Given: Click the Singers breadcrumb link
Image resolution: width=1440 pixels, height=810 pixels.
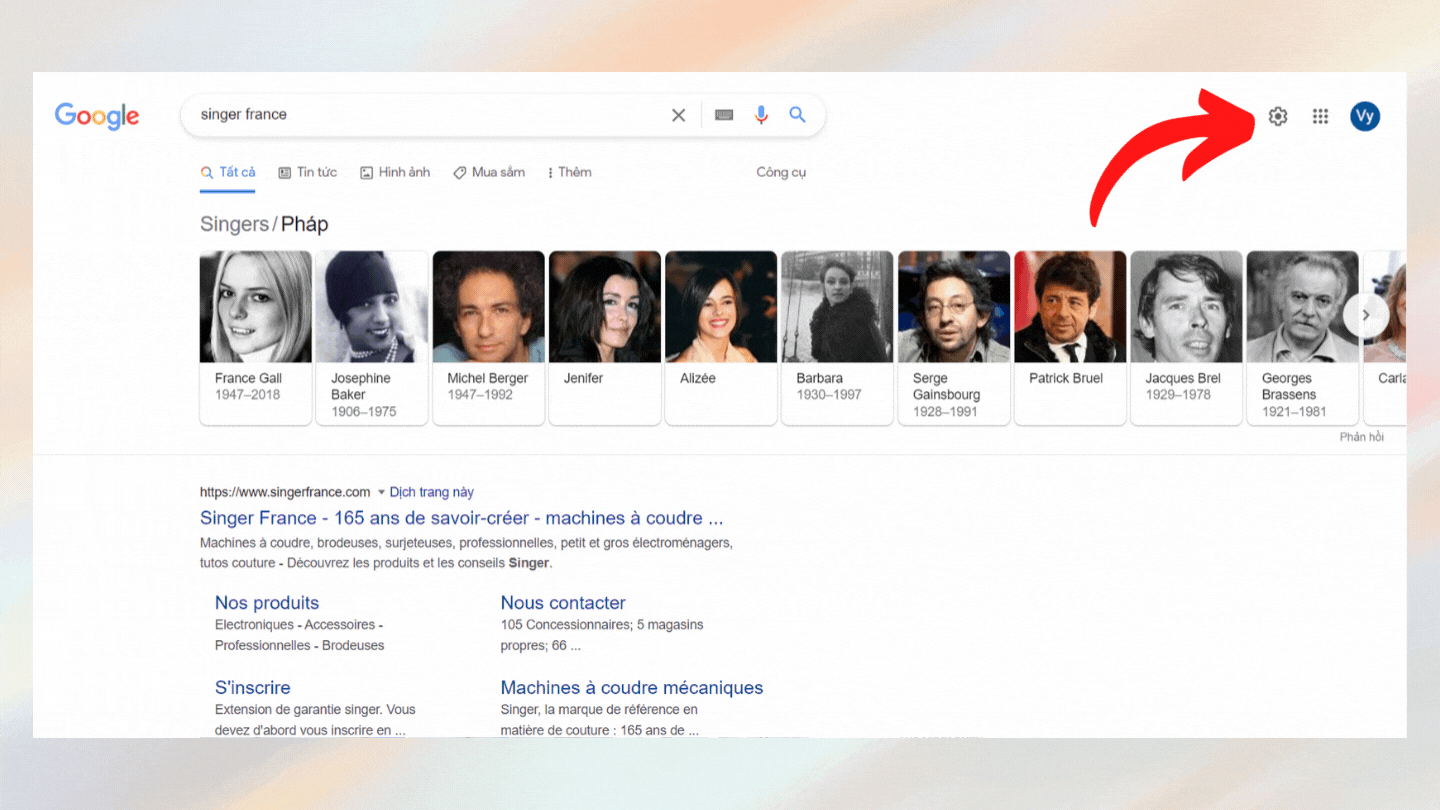Looking at the screenshot, I should coord(234,224).
